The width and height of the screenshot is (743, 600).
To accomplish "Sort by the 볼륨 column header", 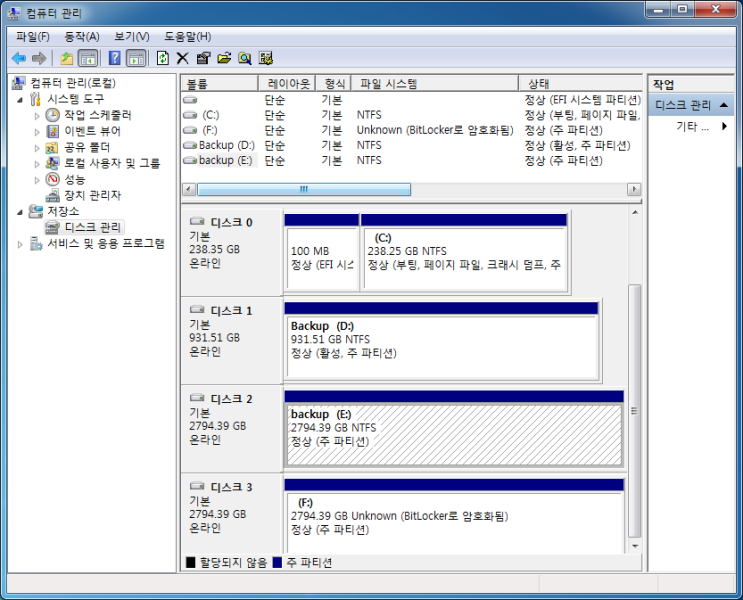I will [219, 83].
